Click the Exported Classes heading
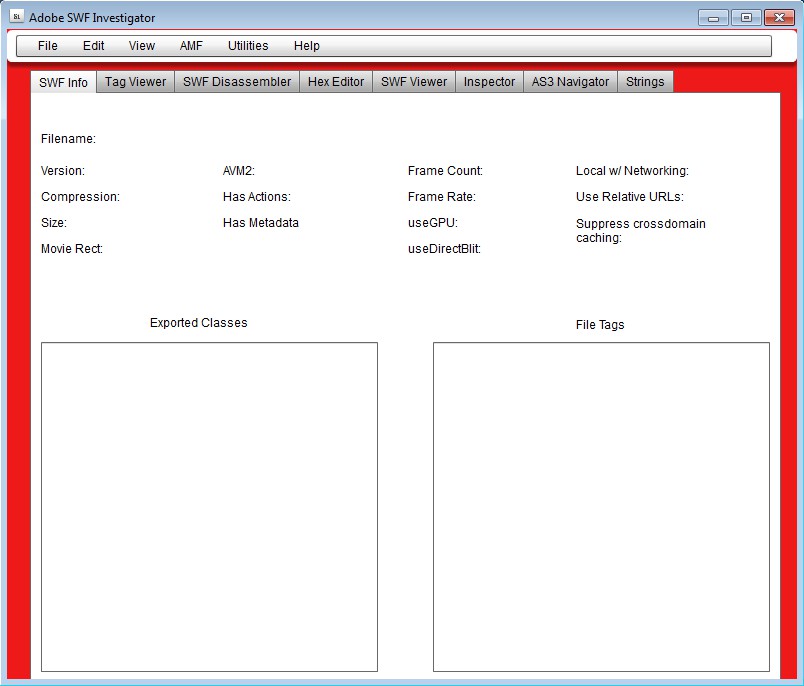Image resolution: width=804 pixels, height=686 pixels. coord(198,322)
